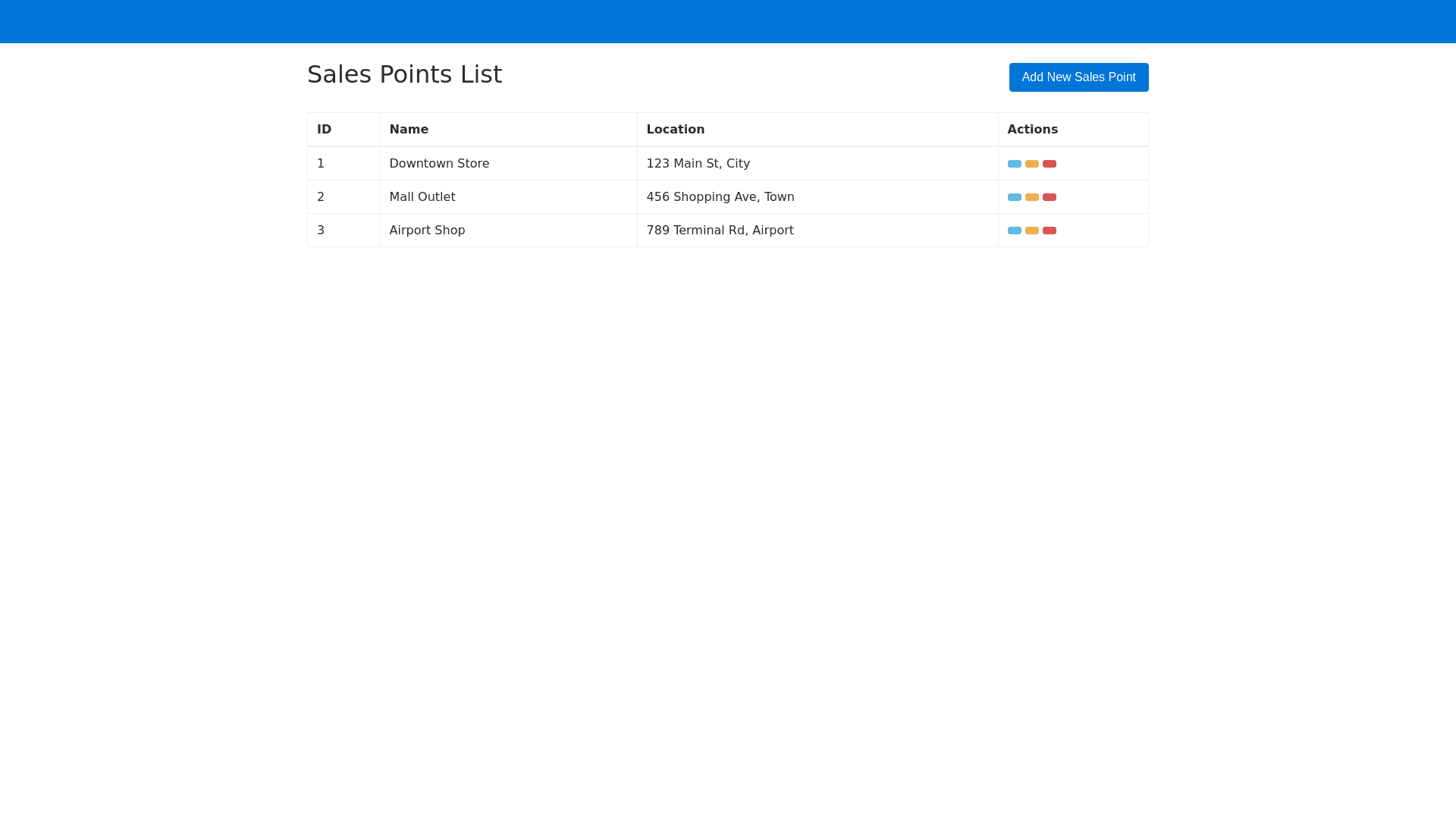Click blue action button for Airport Shop
This screenshot has width=1456, height=819.
1014,231
